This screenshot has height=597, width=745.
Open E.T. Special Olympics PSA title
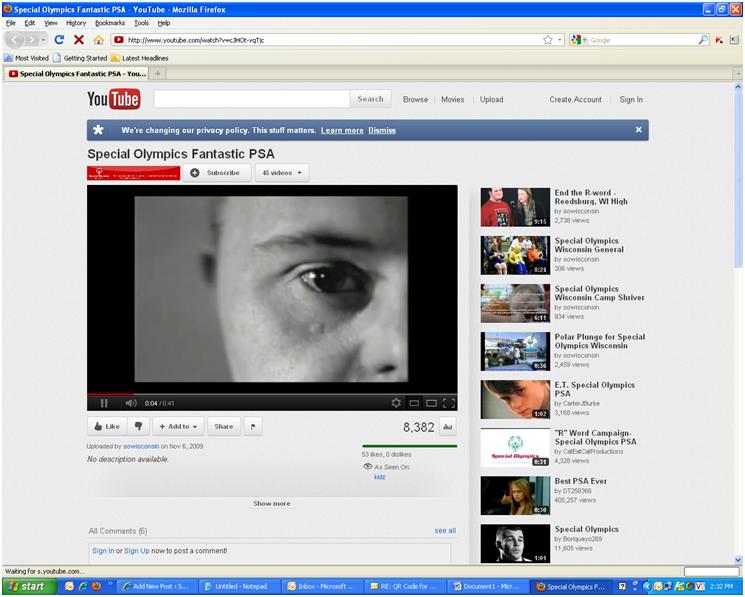click(x=594, y=389)
